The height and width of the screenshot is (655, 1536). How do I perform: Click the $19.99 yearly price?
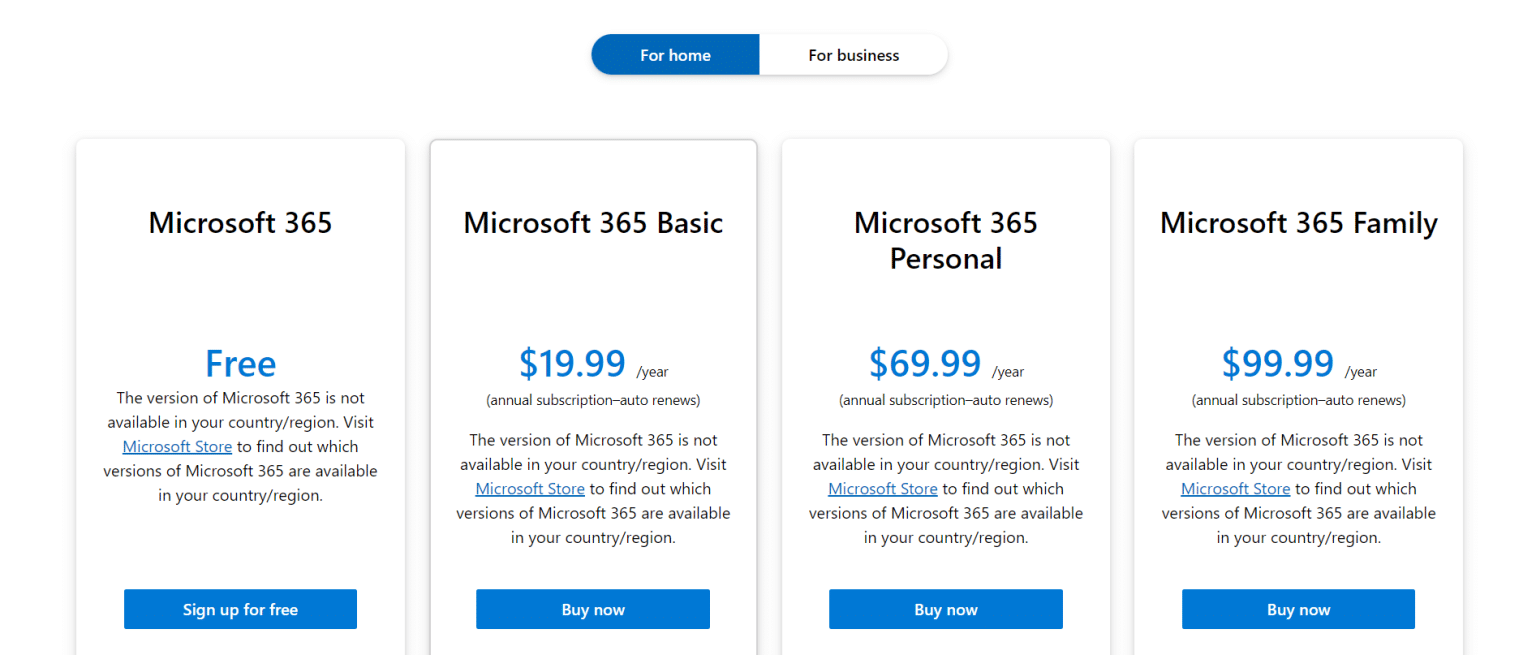coord(573,363)
